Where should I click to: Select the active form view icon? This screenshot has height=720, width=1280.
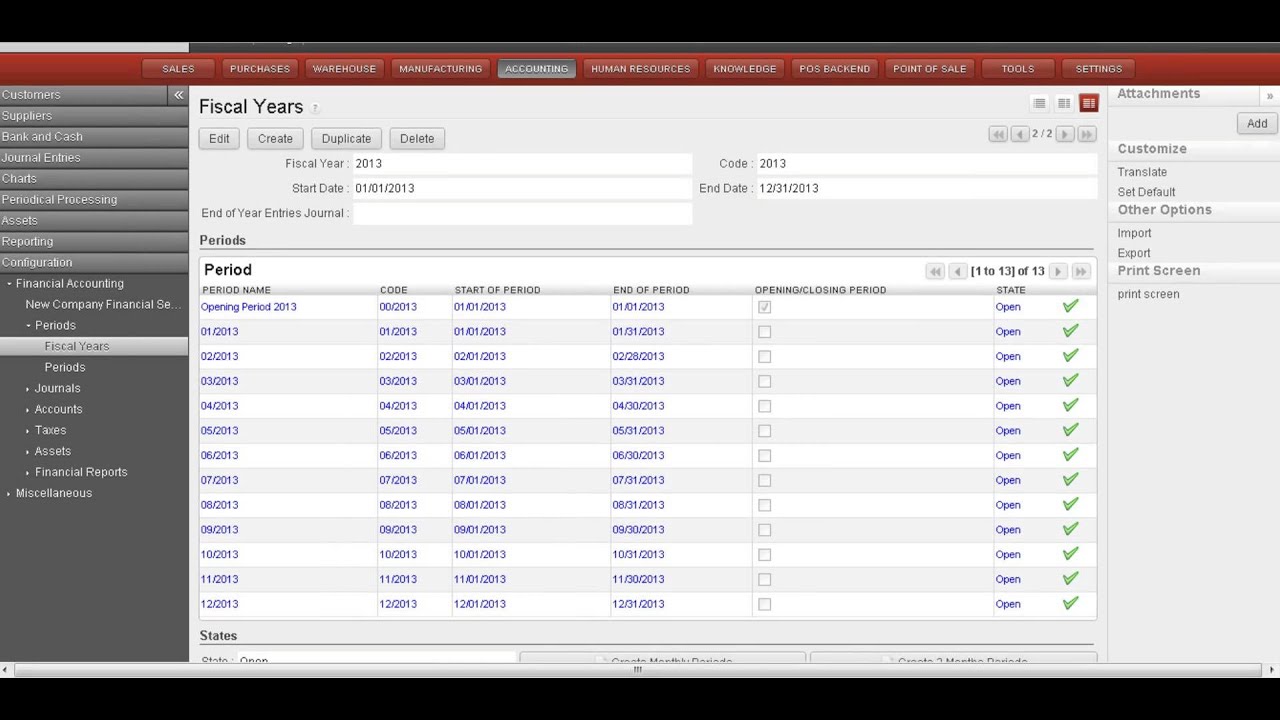click(1089, 104)
